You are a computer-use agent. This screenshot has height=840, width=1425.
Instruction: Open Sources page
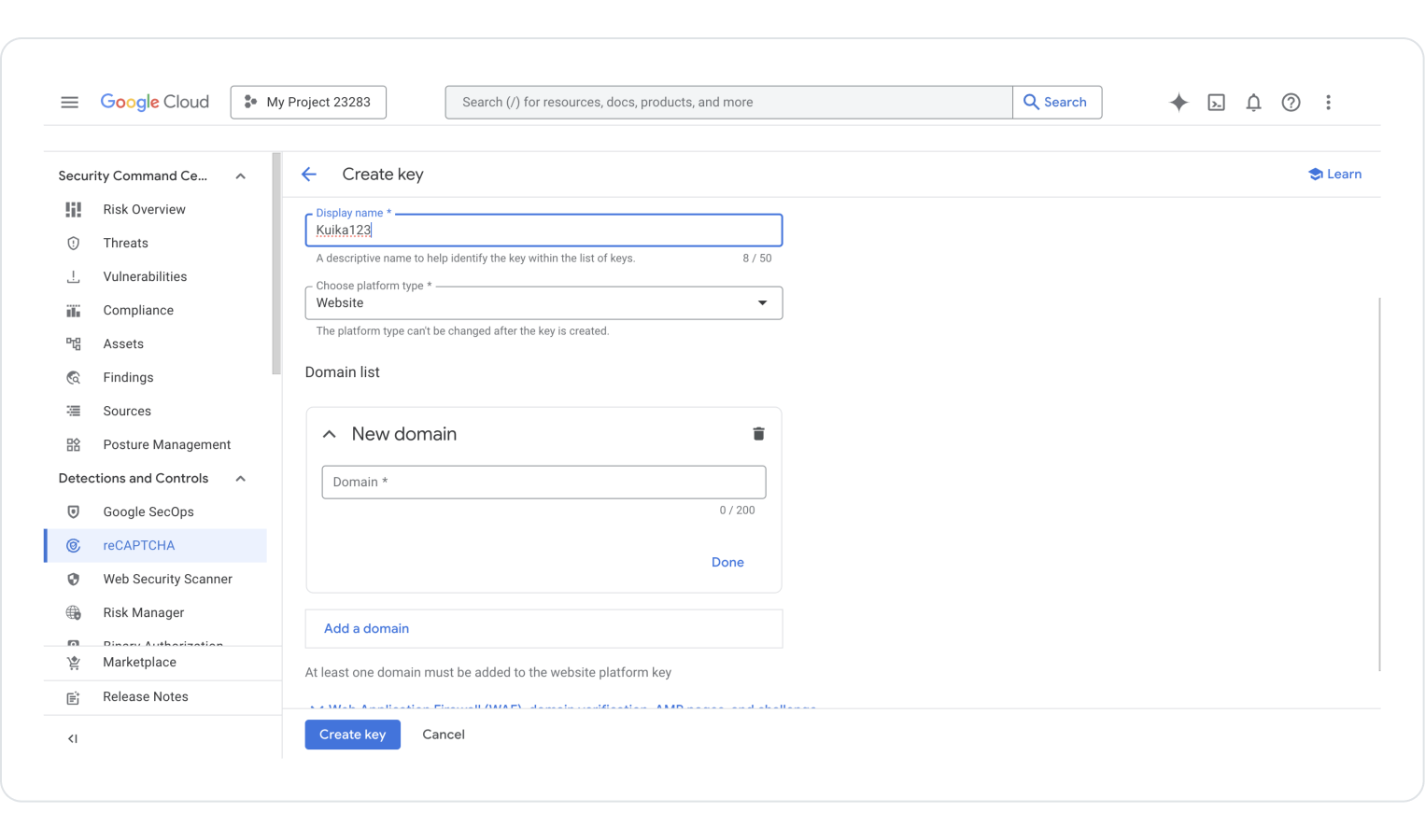pyautogui.click(x=127, y=412)
